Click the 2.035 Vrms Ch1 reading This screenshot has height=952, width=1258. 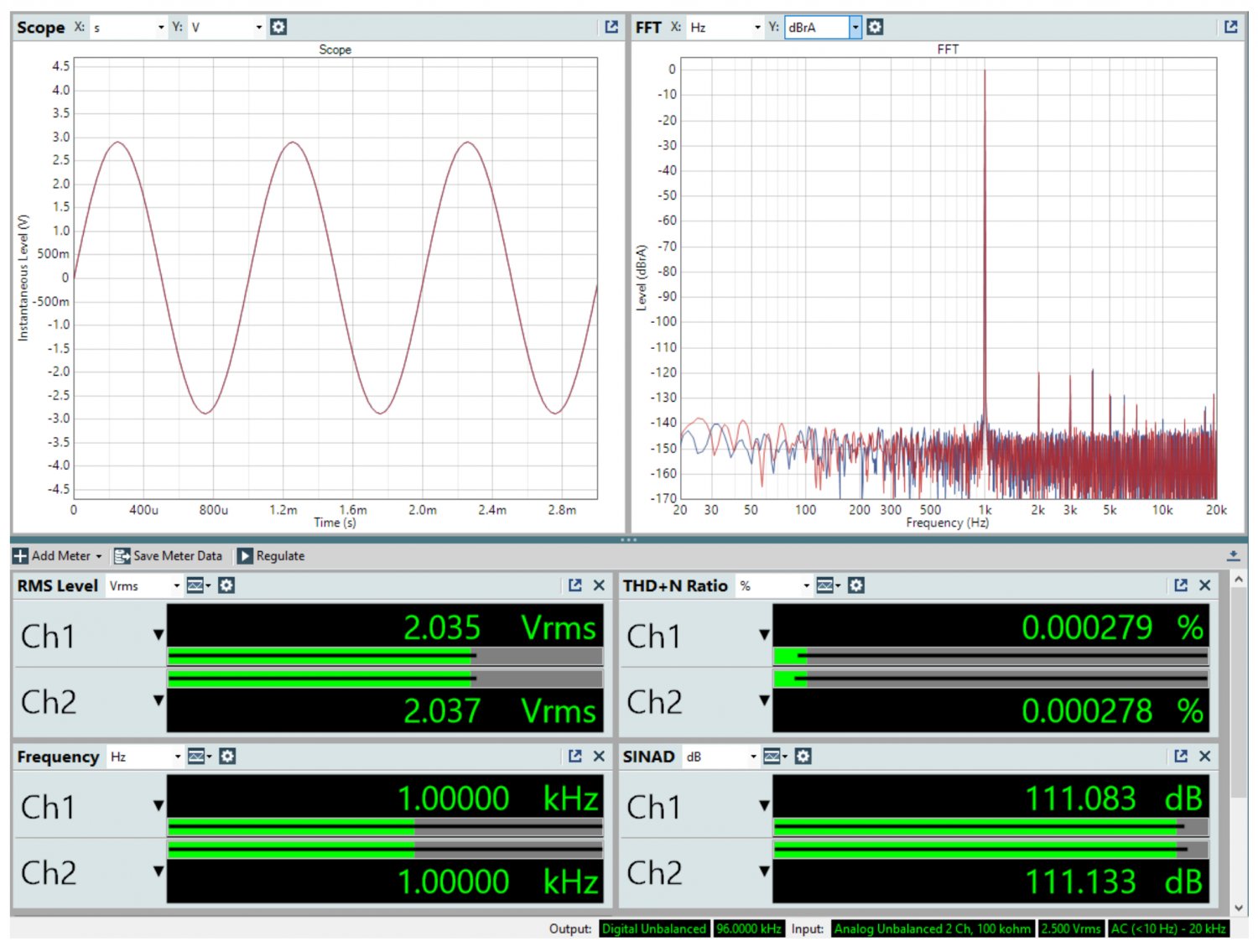500,627
